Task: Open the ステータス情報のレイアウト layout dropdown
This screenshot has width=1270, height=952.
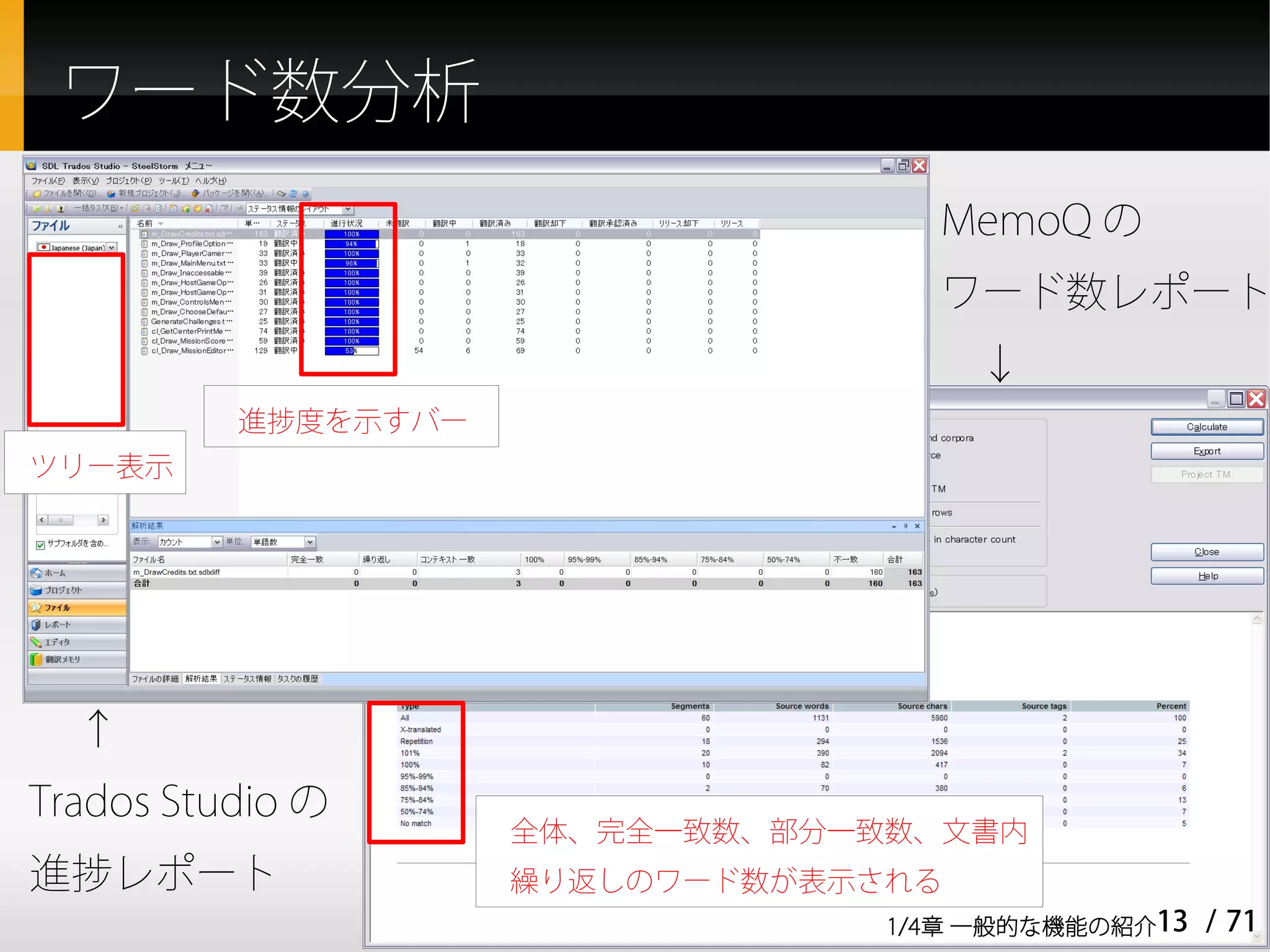Action: (x=348, y=209)
